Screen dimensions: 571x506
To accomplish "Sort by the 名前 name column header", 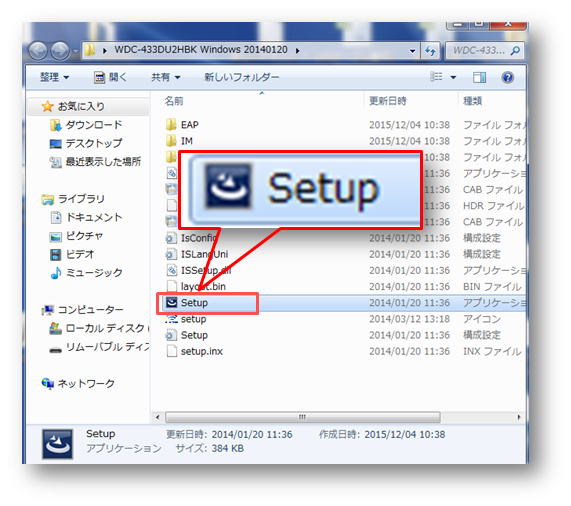I will (174, 101).
